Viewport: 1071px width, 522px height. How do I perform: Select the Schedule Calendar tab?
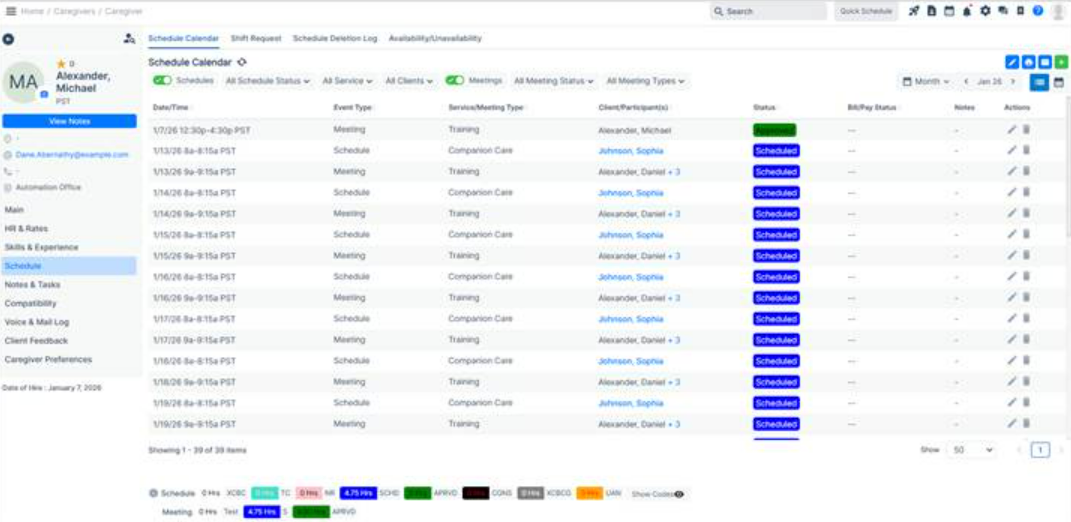tap(184, 38)
